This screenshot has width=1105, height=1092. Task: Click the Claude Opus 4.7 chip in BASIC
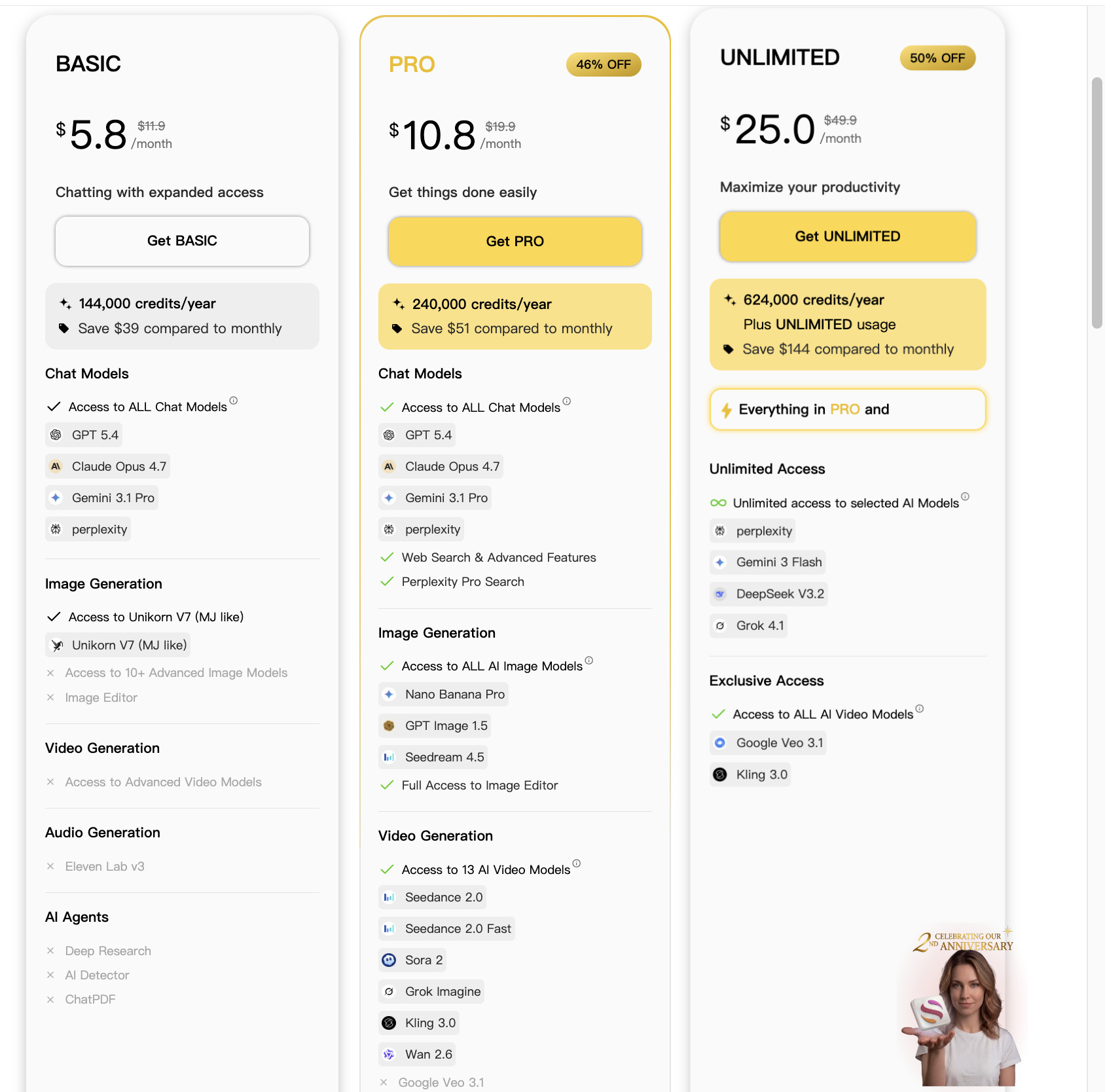point(108,467)
